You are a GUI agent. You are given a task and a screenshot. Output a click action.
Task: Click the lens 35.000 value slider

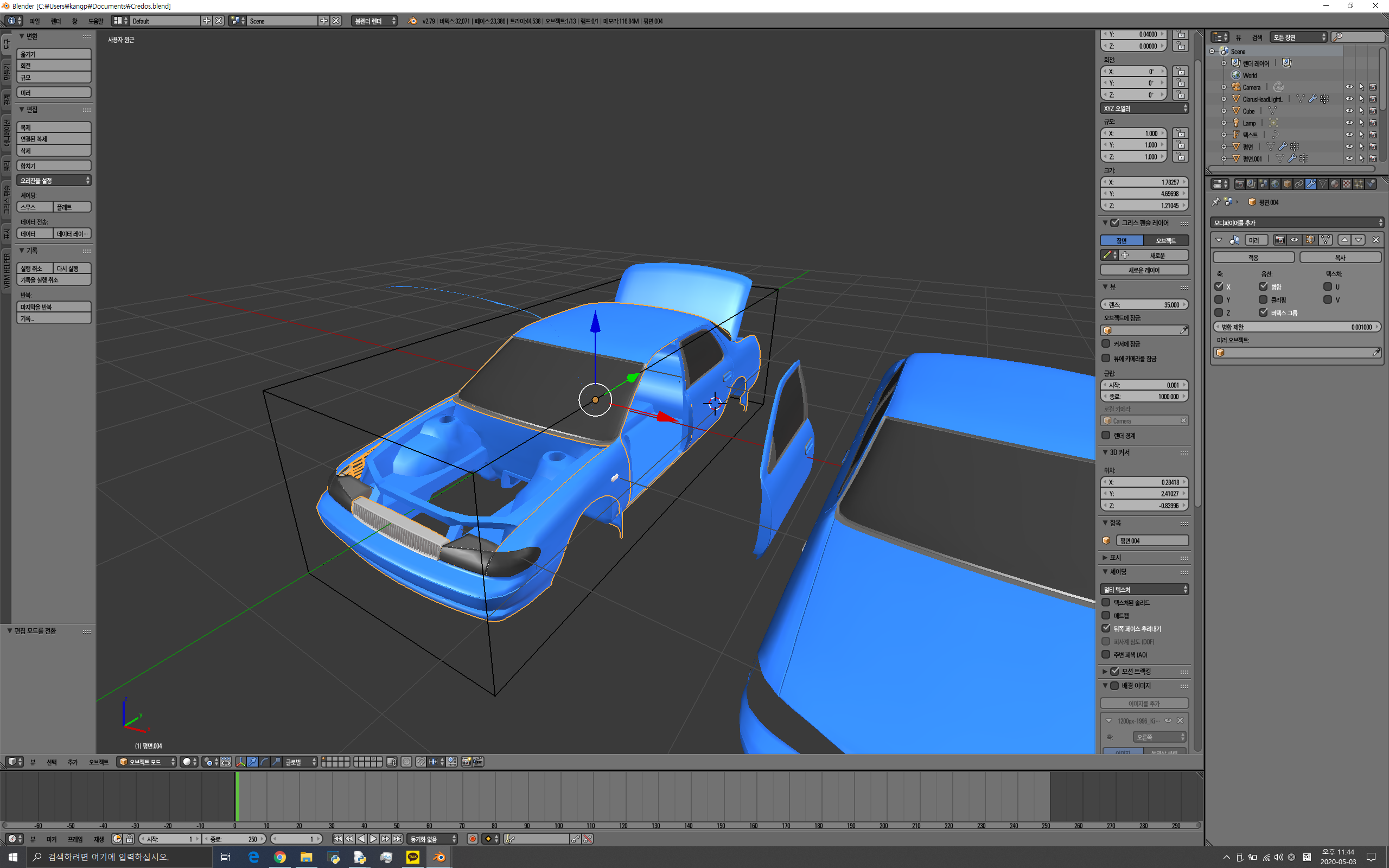click(1143, 305)
